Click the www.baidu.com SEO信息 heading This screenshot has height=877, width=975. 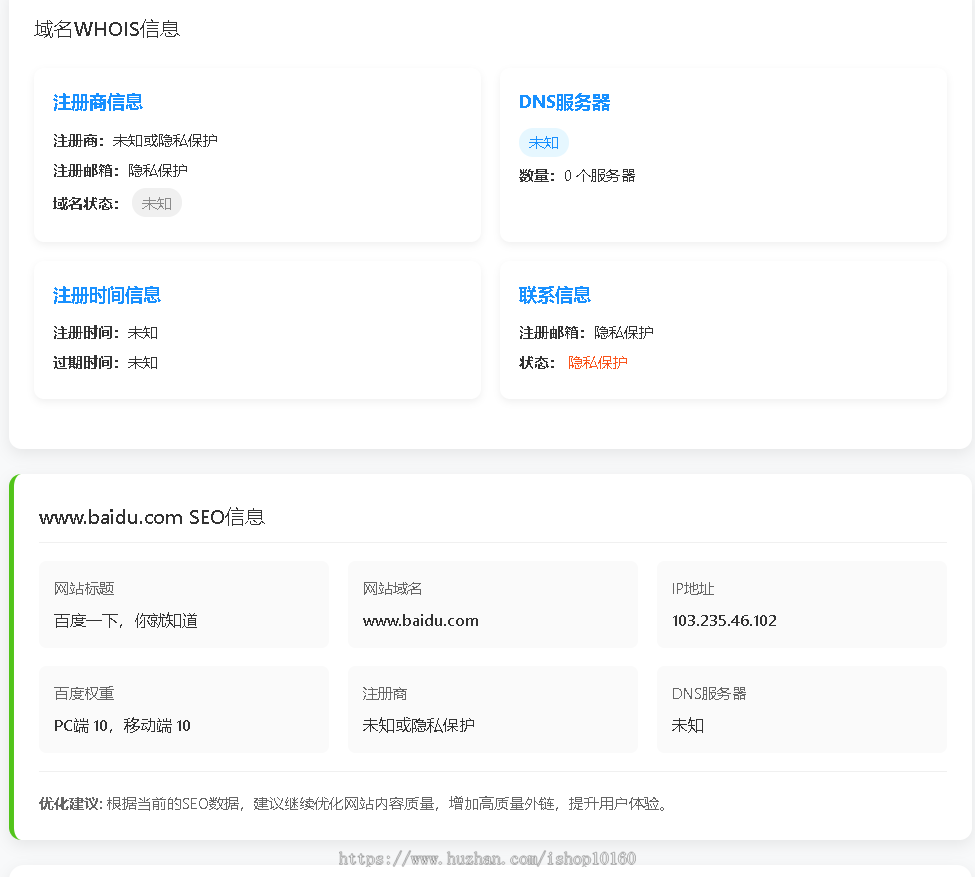[152, 517]
